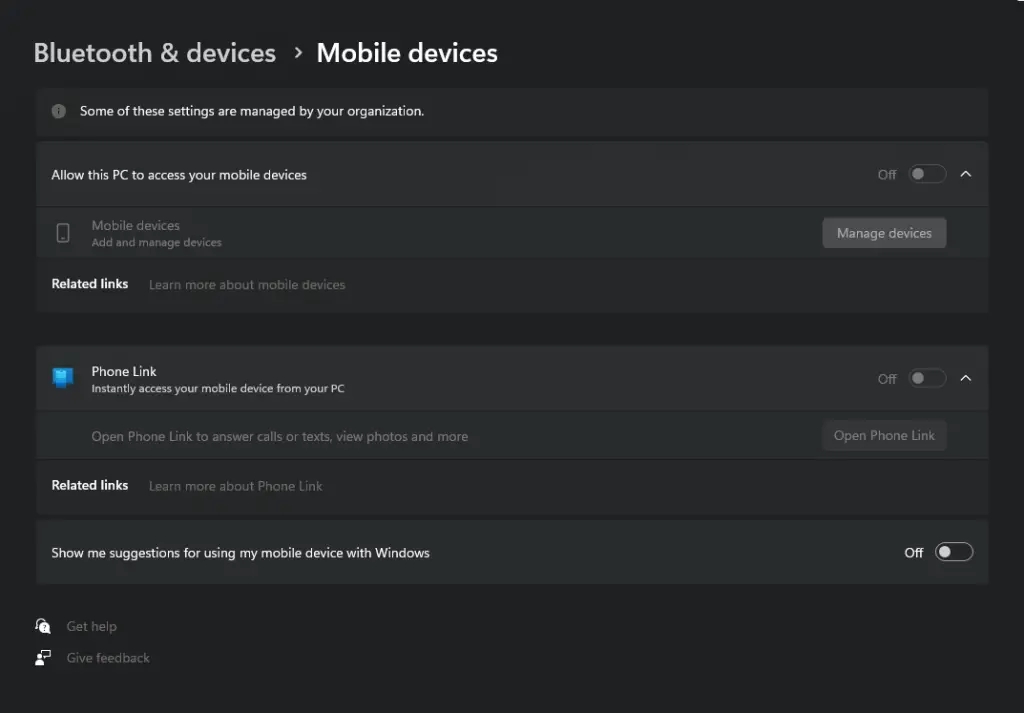Collapse the Phone Link section chevron
Image resolution: width=1024 pixels, height=713 pixels.
tap(965, 379)
